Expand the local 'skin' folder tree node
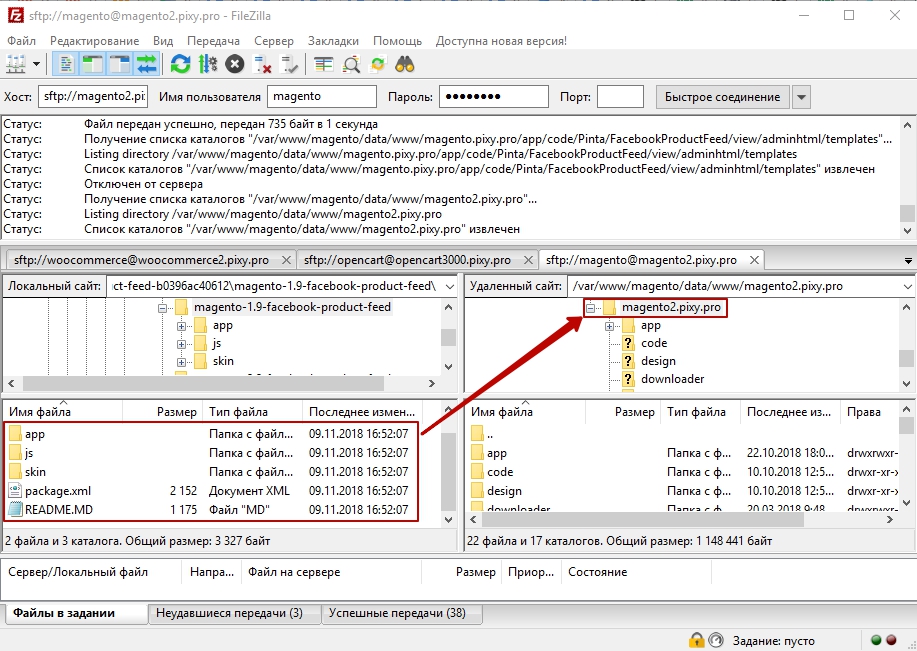Viewport: 917px width, 651px height. click(182, 361)
